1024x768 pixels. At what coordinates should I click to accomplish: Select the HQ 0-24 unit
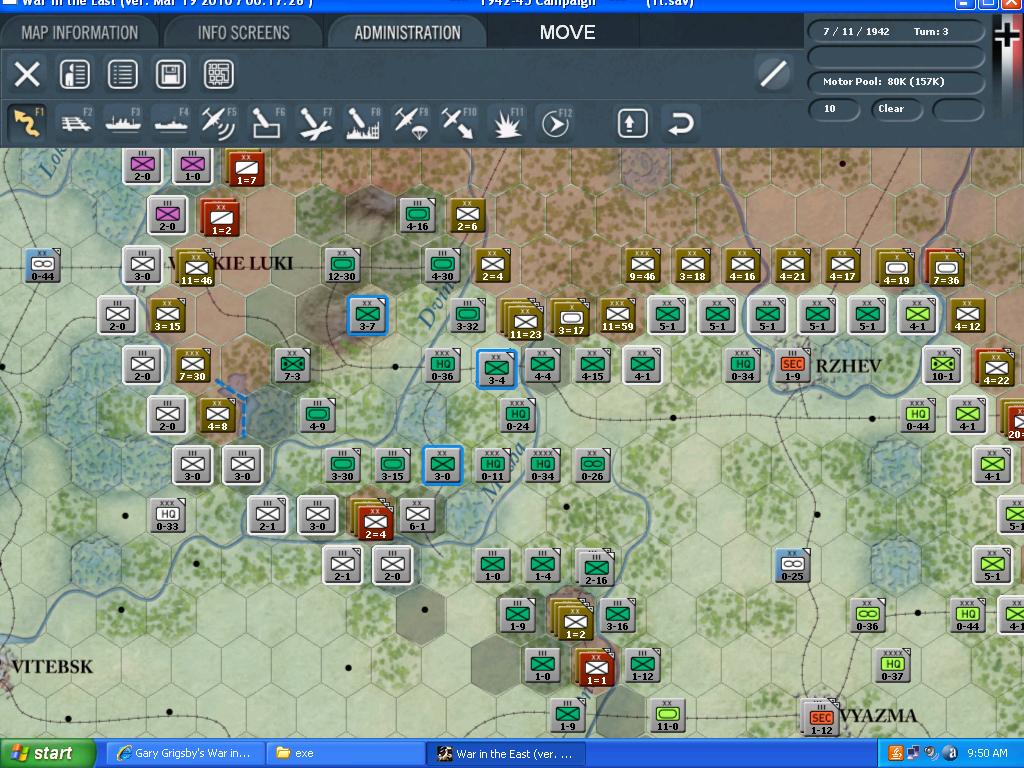click(x=517, y=415)
